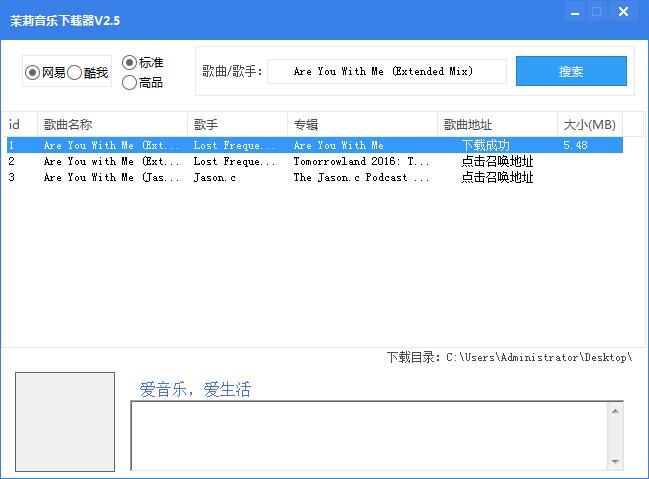Minimize the 茉莉音乐下载器 window

575,12
